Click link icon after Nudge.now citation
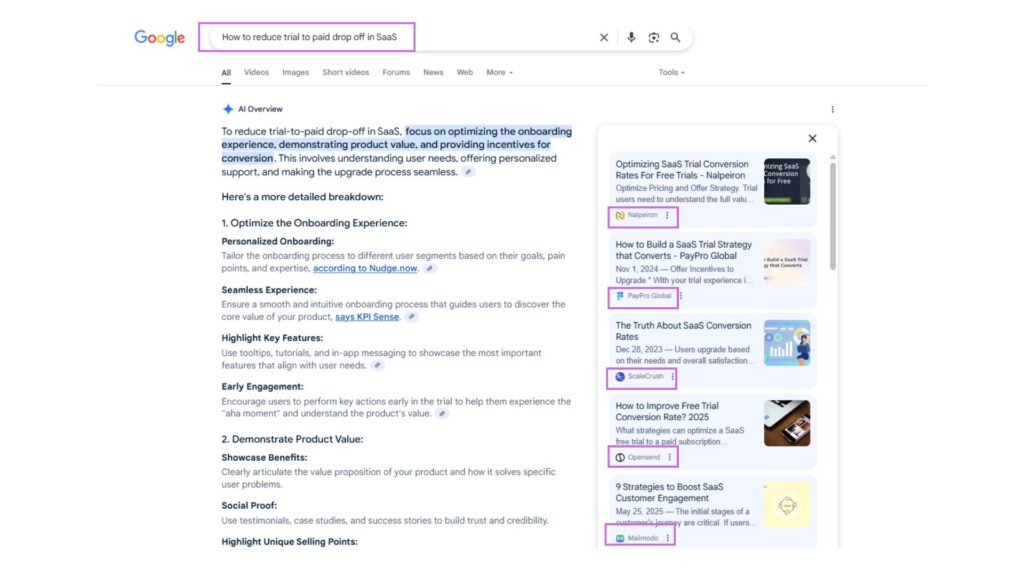This screenshot has width=1024, height=576. click(429, 268)
